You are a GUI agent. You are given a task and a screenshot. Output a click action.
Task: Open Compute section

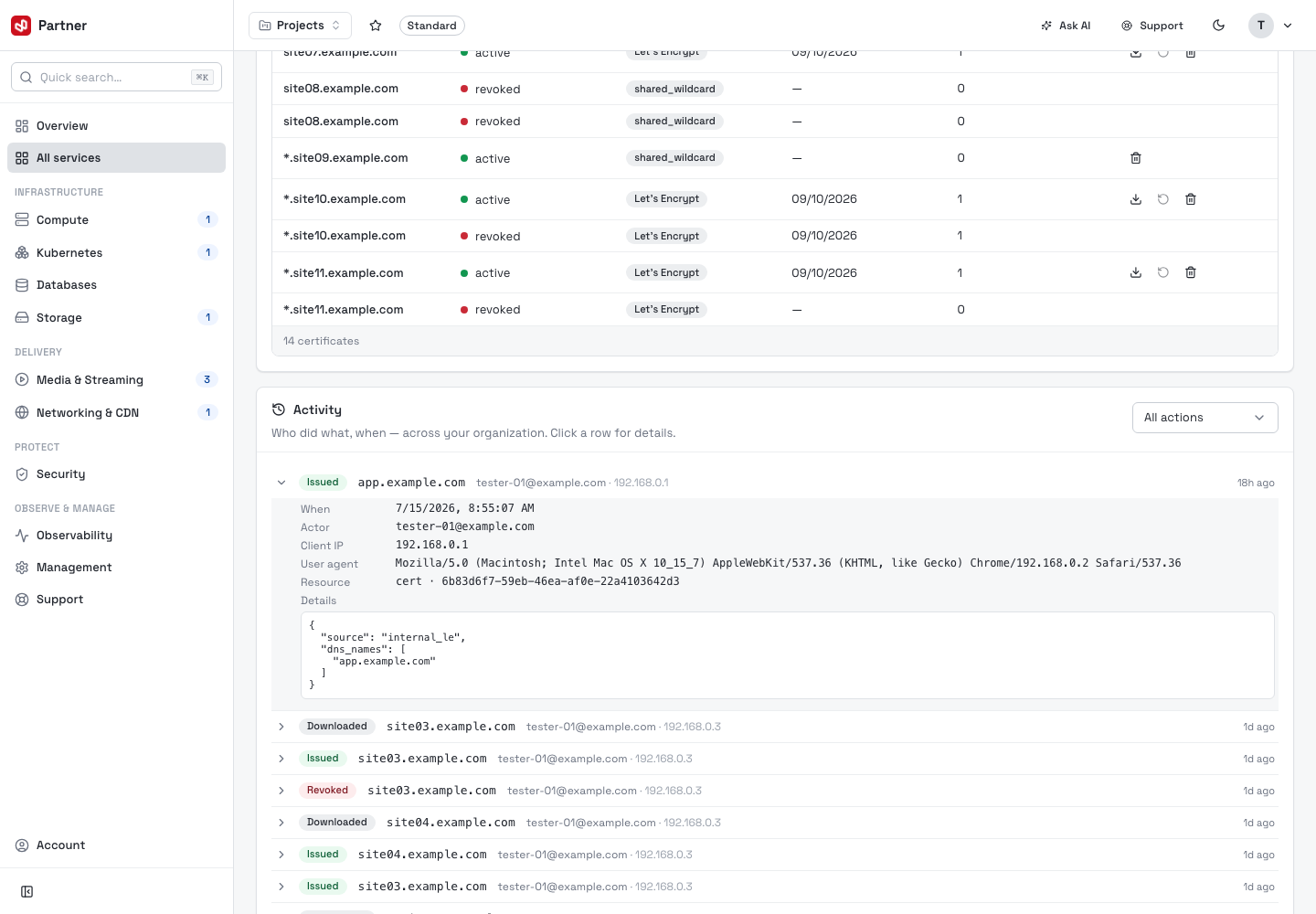click(116, 220)
